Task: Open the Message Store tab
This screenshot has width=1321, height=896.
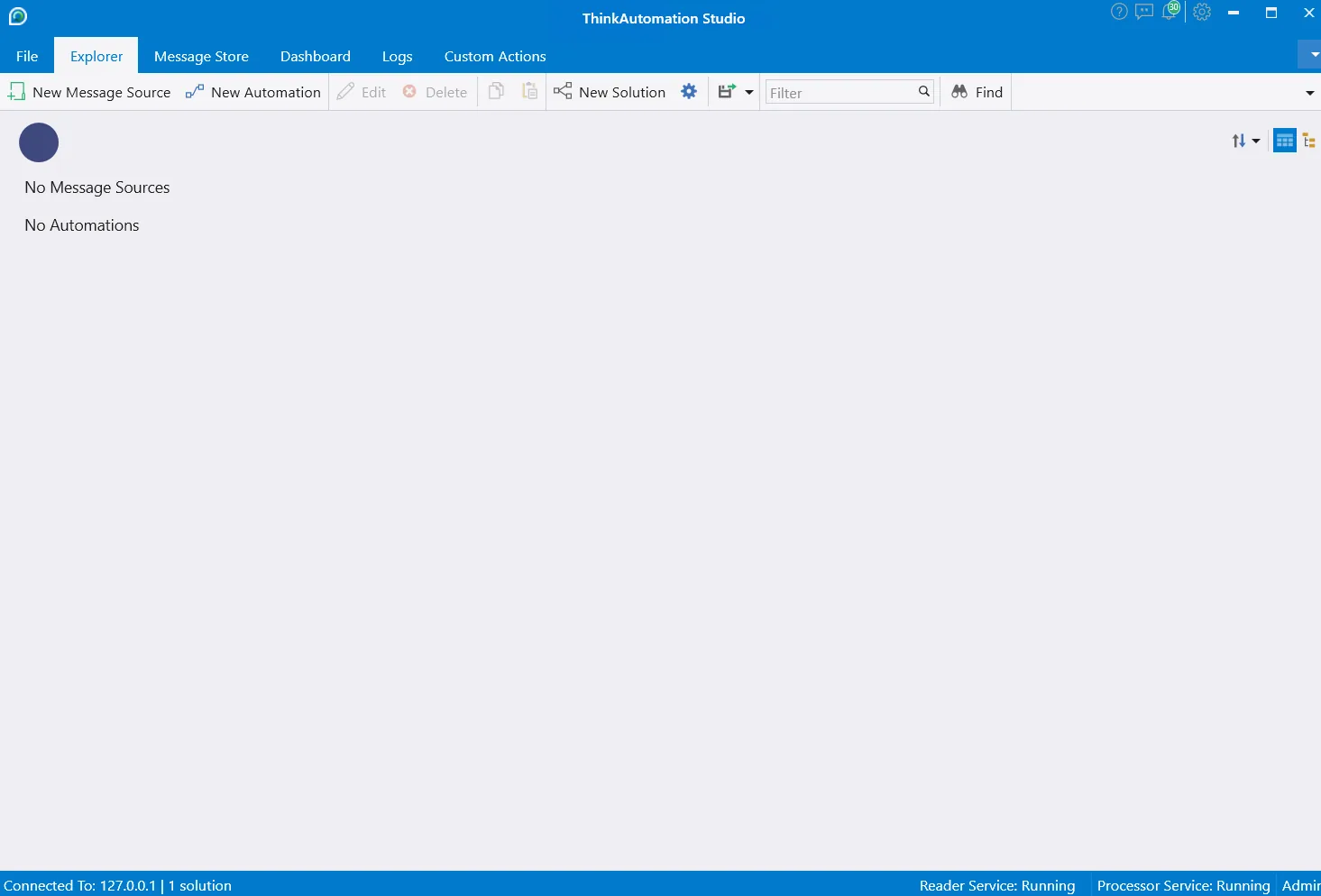Action: point(201,56)
